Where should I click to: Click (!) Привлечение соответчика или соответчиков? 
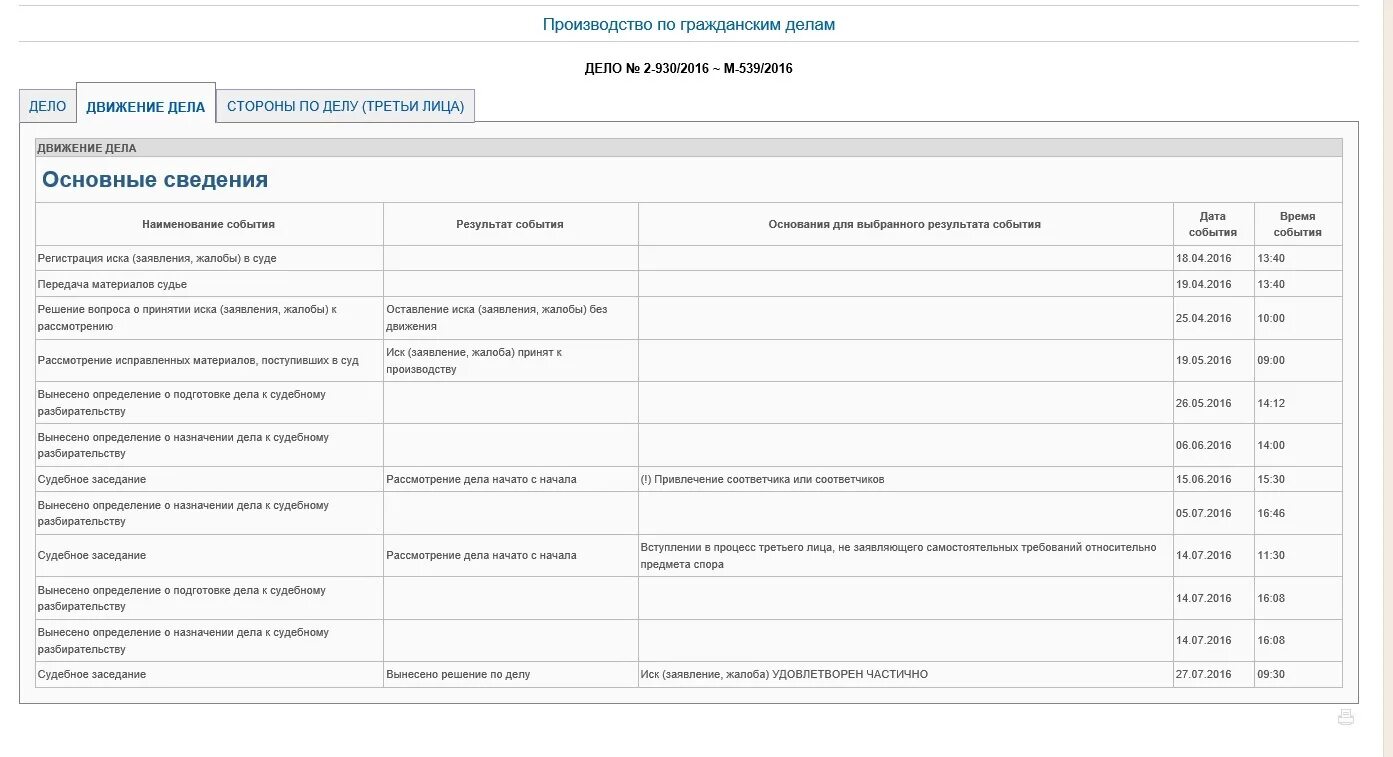pyautogui.click(x=762, y=479)
